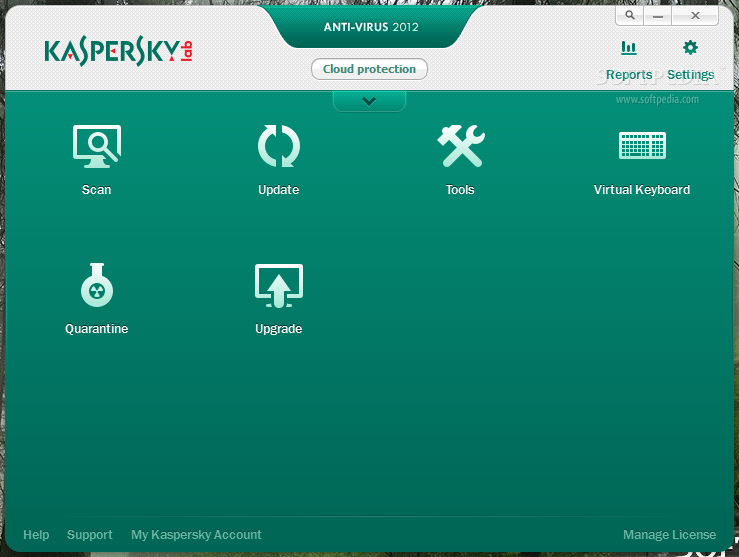Click the Reports label text
This screenshot has height=557, width=739.
click(629, 74)
